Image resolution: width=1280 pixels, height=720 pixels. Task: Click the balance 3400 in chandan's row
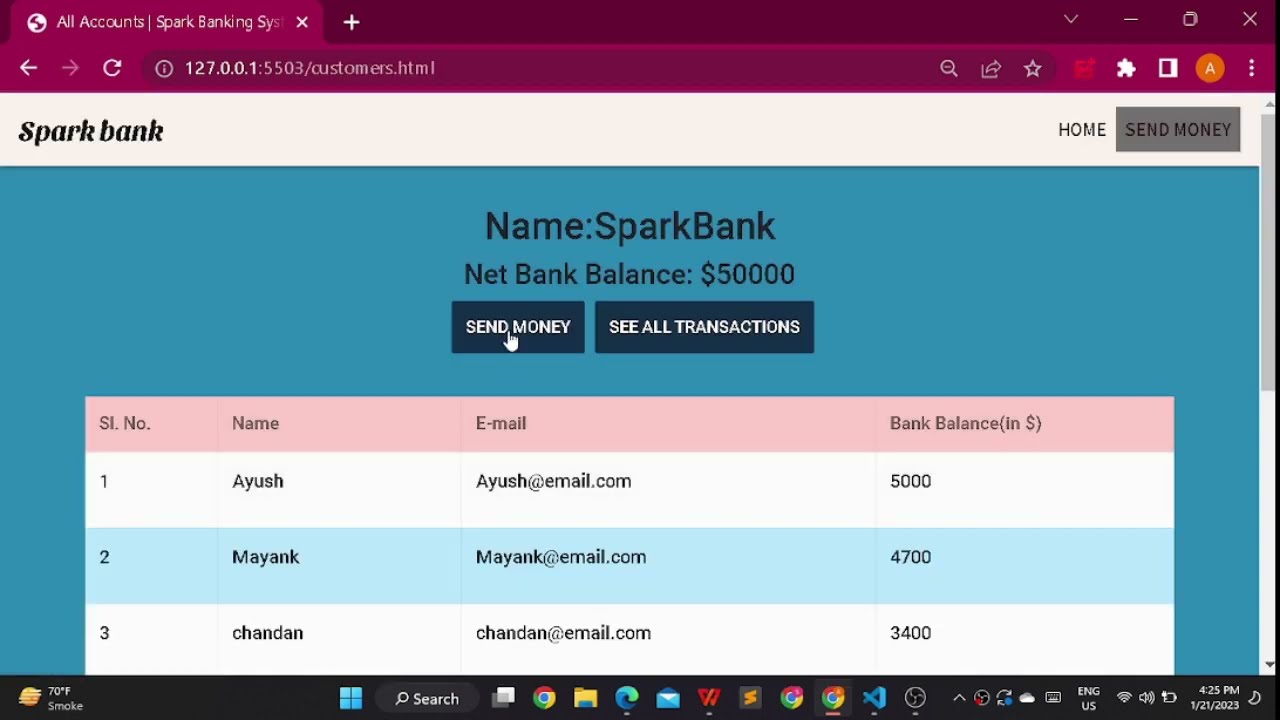(910, 633)
